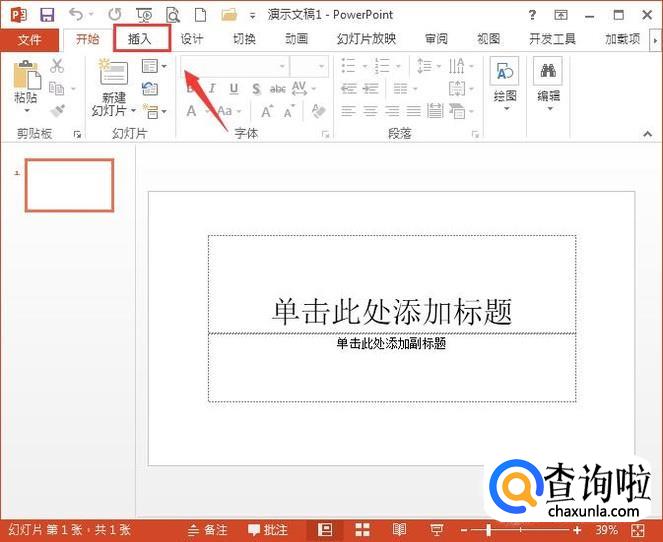Image resolution: width=663 pixels, height=542 pixels.
Task: Switch to 插入 Insert tab
Action: click(140, 39)
